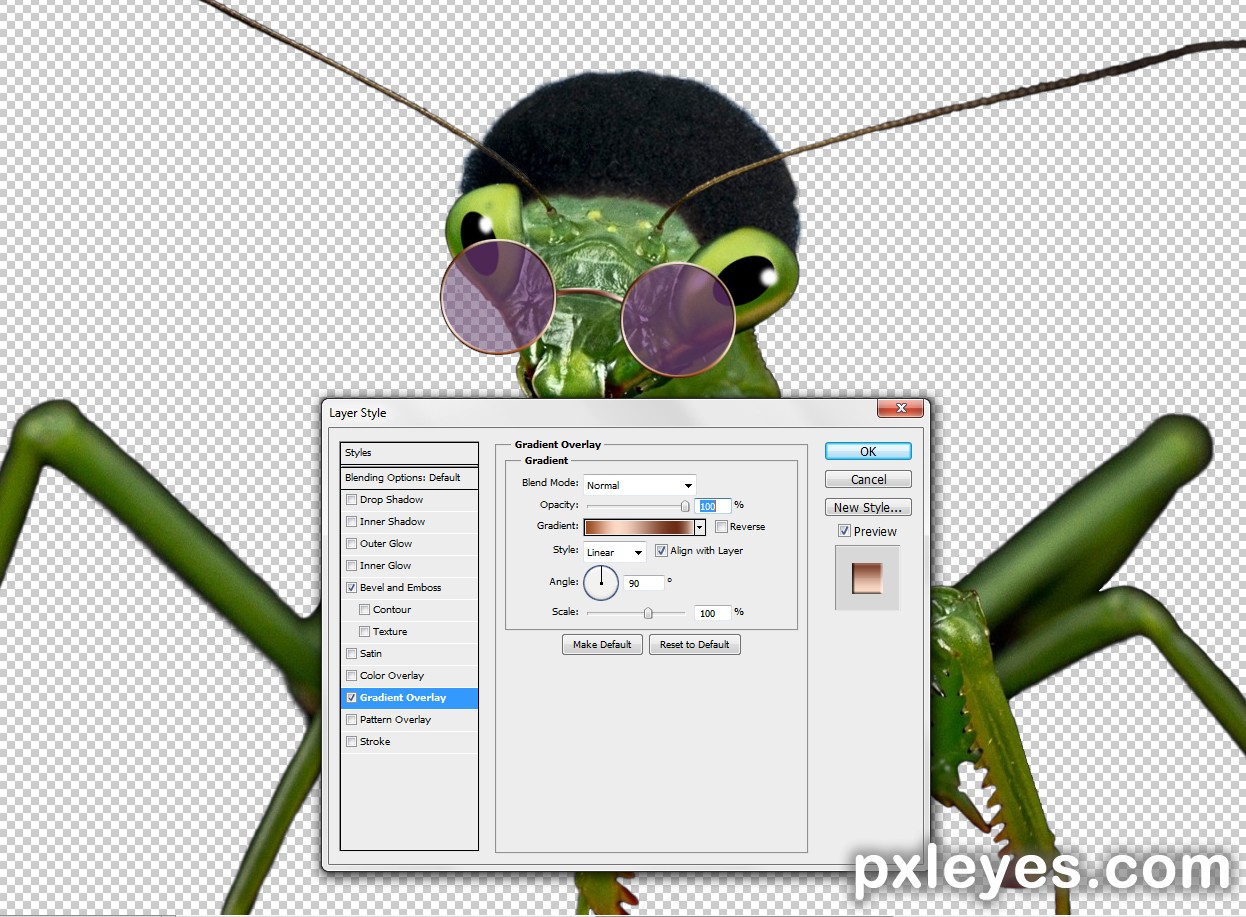Close the Layer Style dialog

899,409
